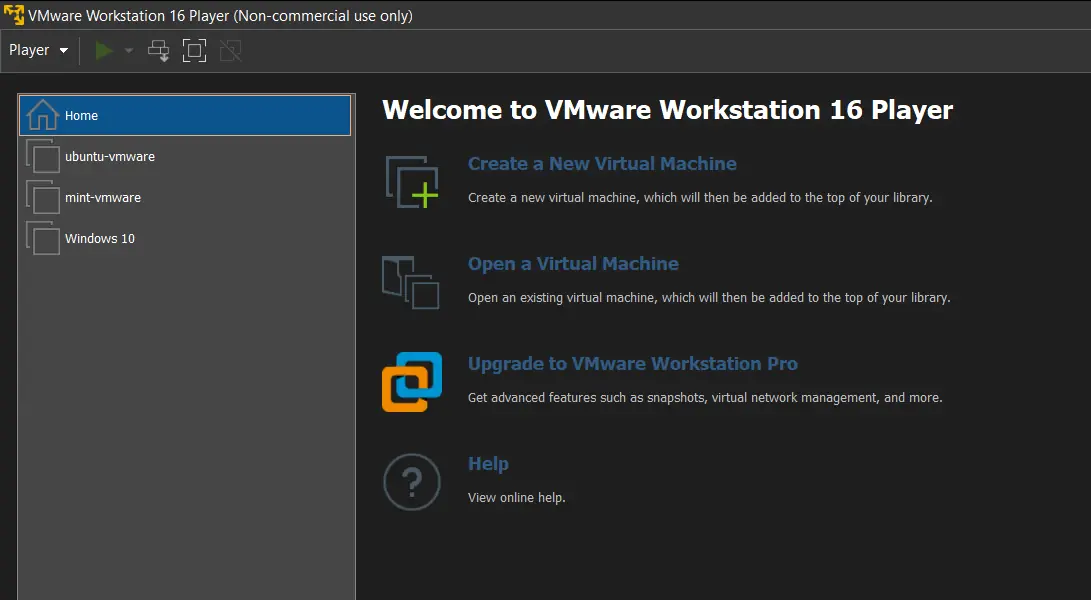The image size is (1091, 600).
Task: Click the question mark Help icon
Action: tap(412, 482)
